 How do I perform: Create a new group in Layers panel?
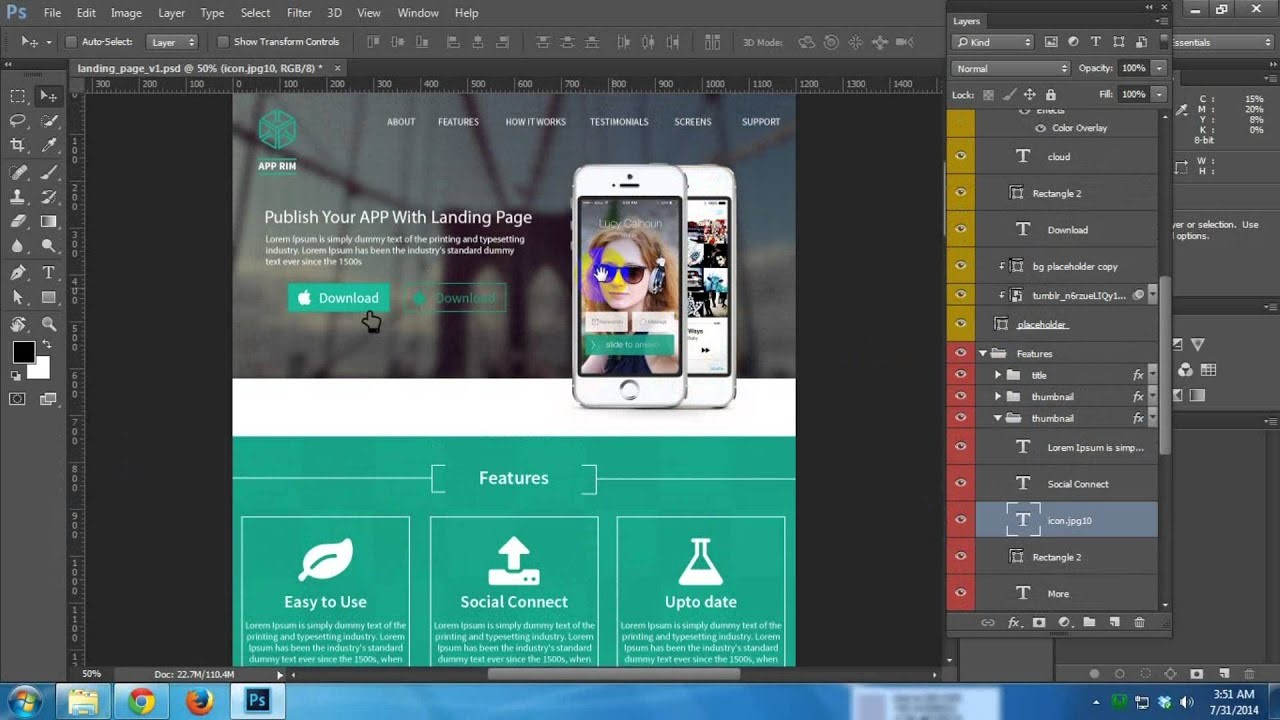1090,622
